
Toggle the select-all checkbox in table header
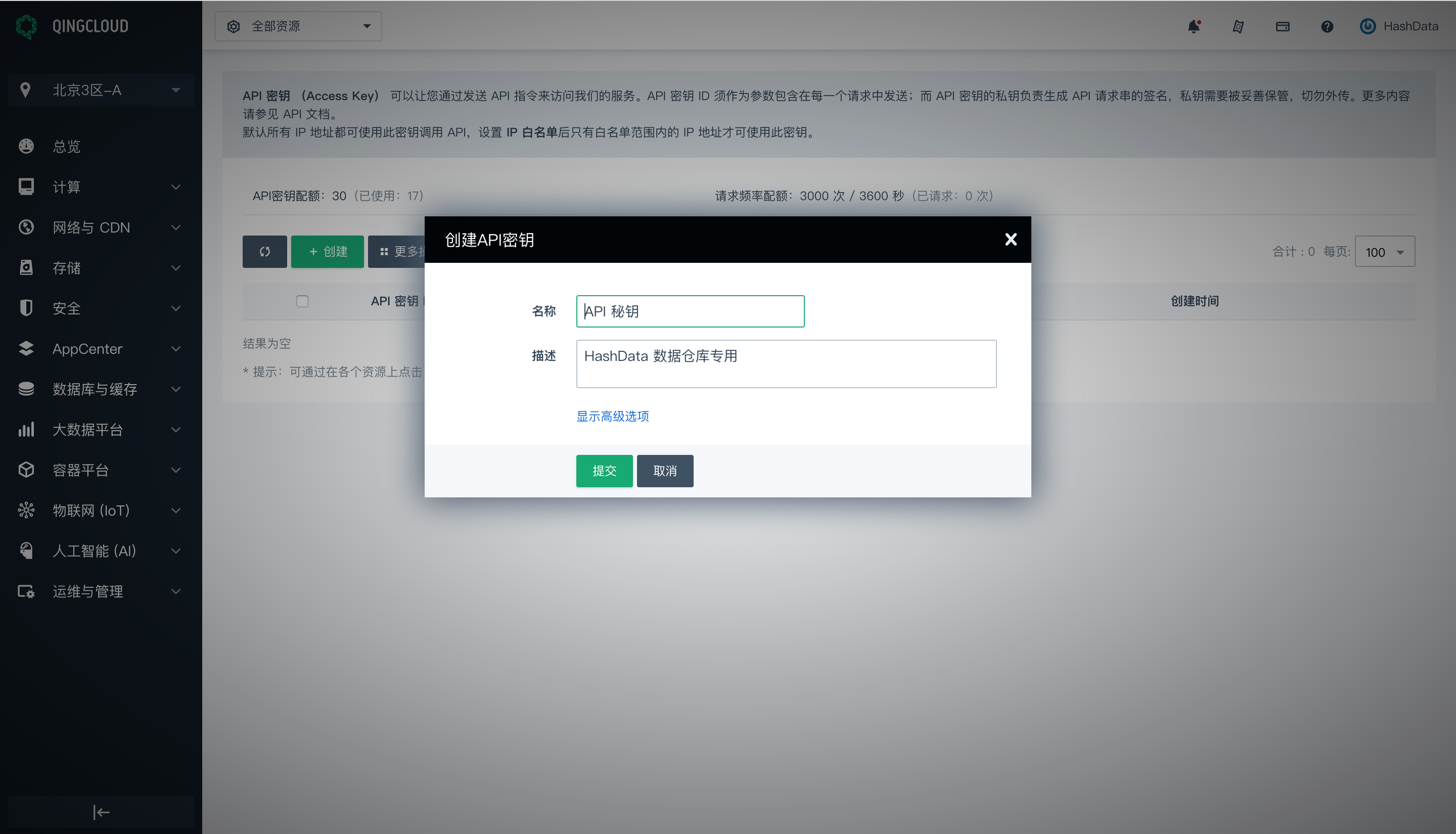tap(302, 301)
